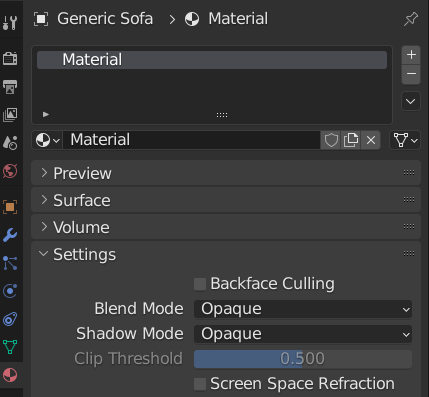Screen dimensions: 429x397
Task: Click the Clip Threshold slider
Action: tap(303, 359)
